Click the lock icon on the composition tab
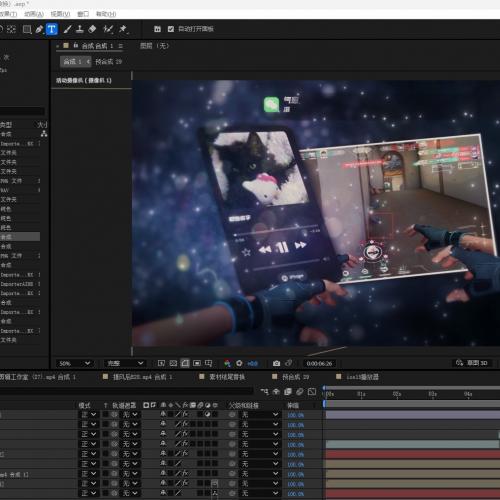 (76, 45)
